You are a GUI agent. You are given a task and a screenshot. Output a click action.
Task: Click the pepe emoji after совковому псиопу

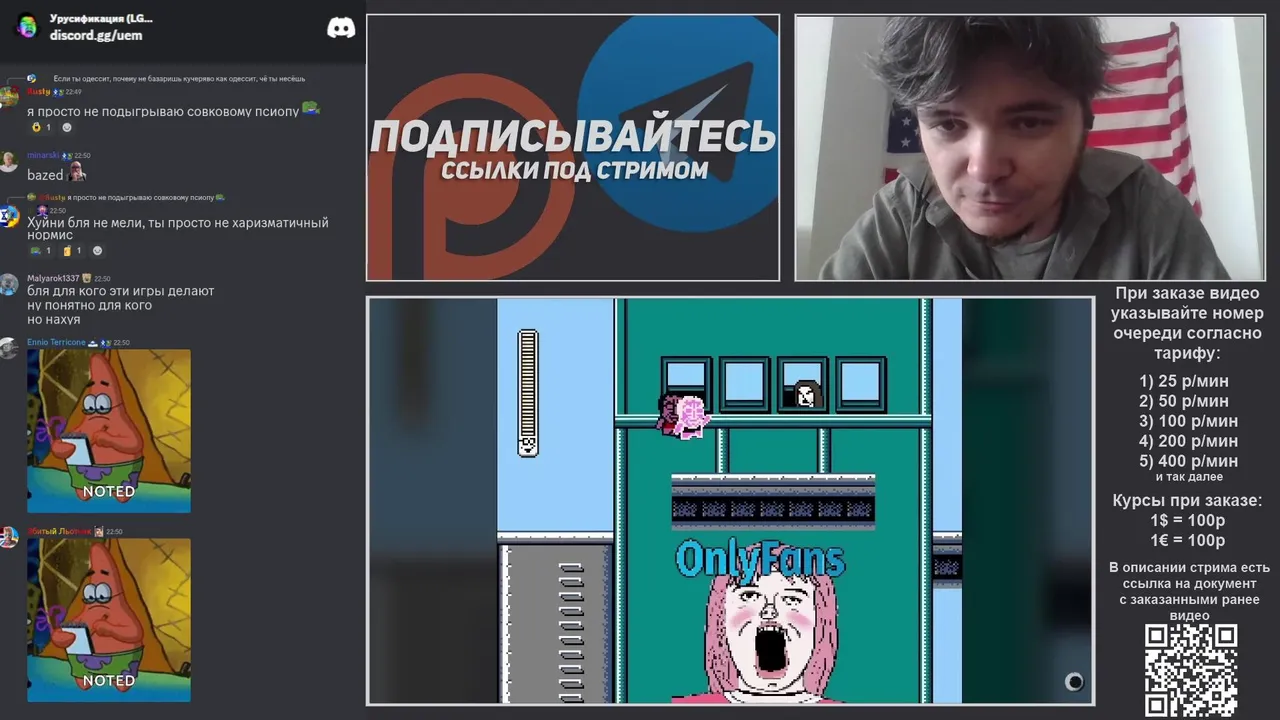coord(311,109)
